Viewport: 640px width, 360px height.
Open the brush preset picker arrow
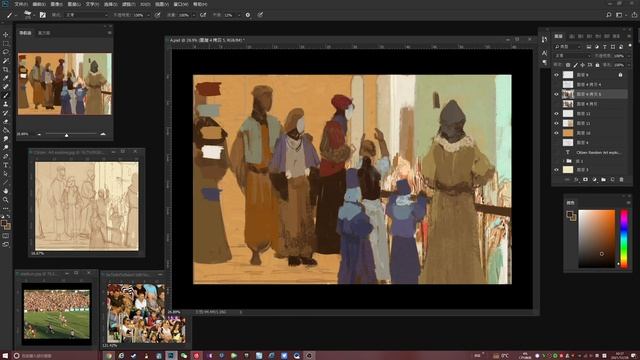pyautogui.click(x=33, y=15)
